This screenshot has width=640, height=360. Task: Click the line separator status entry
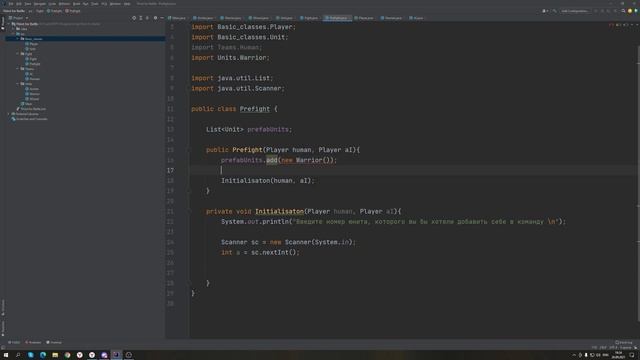coord(603,348)
